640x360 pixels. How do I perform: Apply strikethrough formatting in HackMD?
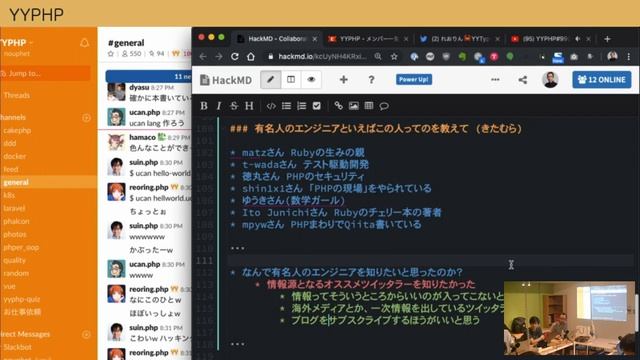coord(233,106)
